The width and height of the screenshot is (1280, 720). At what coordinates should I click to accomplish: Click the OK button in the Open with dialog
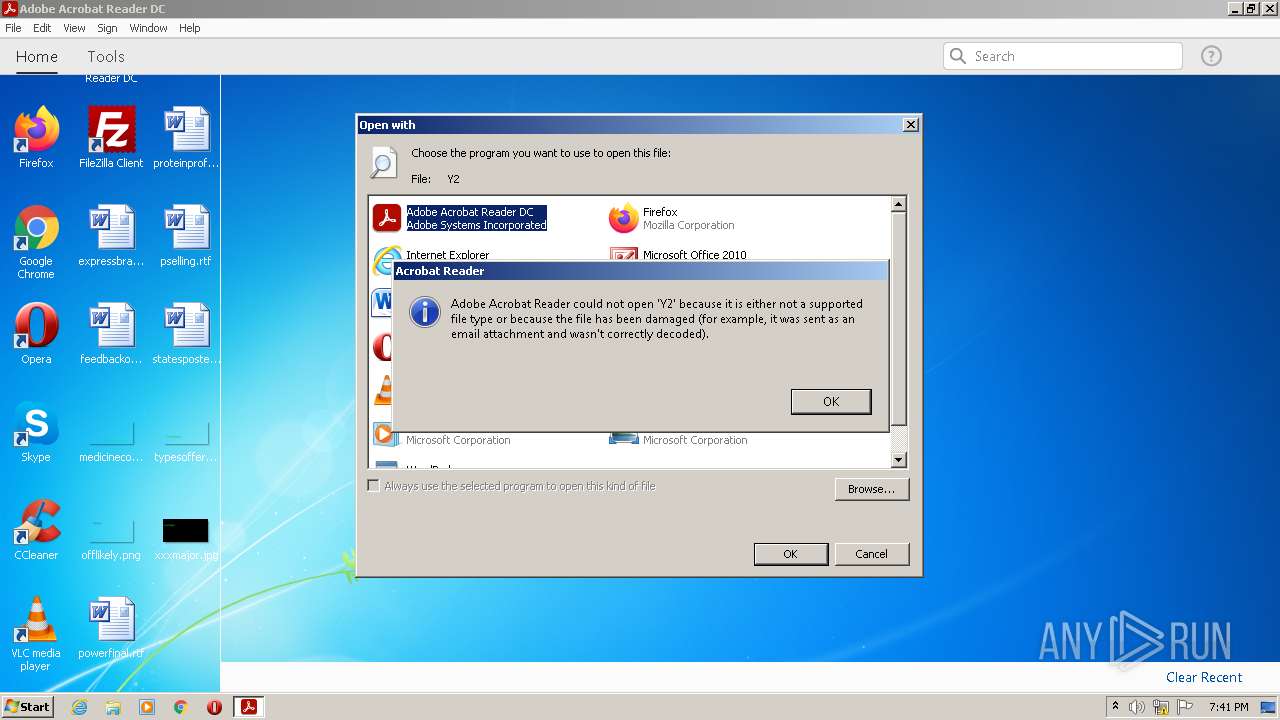[x=790, y=554]
